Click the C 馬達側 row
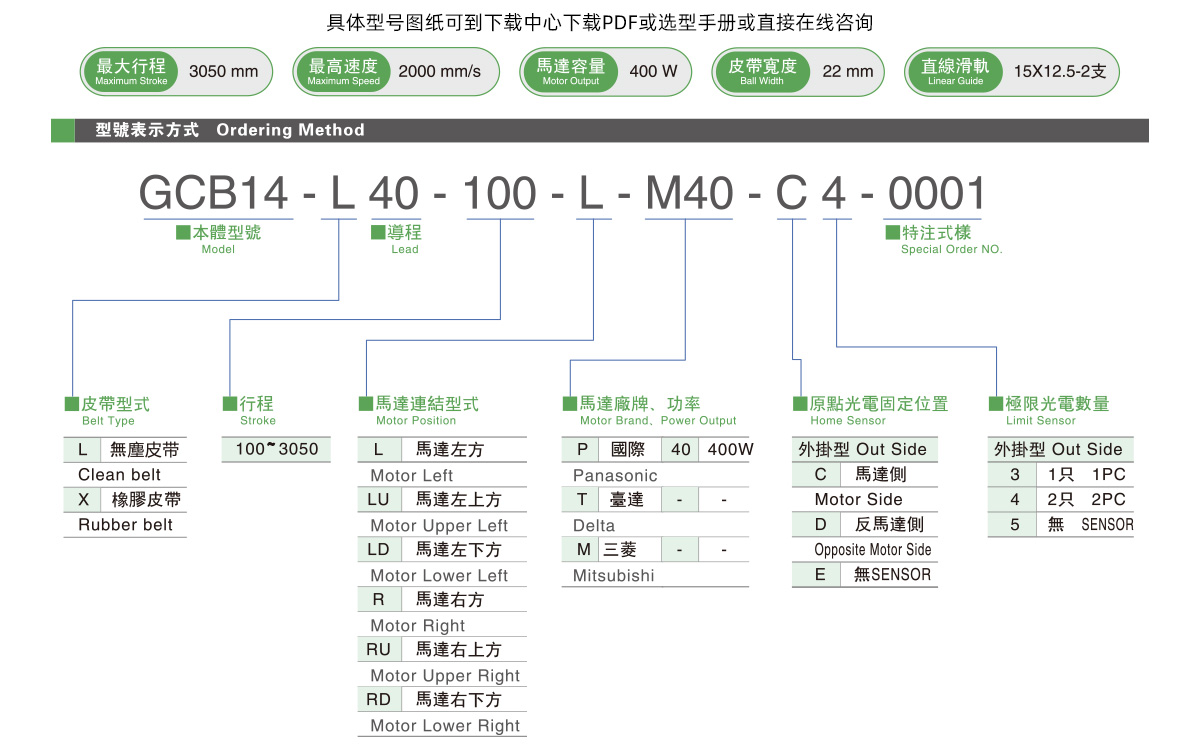Viewport: 1200px width, 750px height. tap(864, 474)
